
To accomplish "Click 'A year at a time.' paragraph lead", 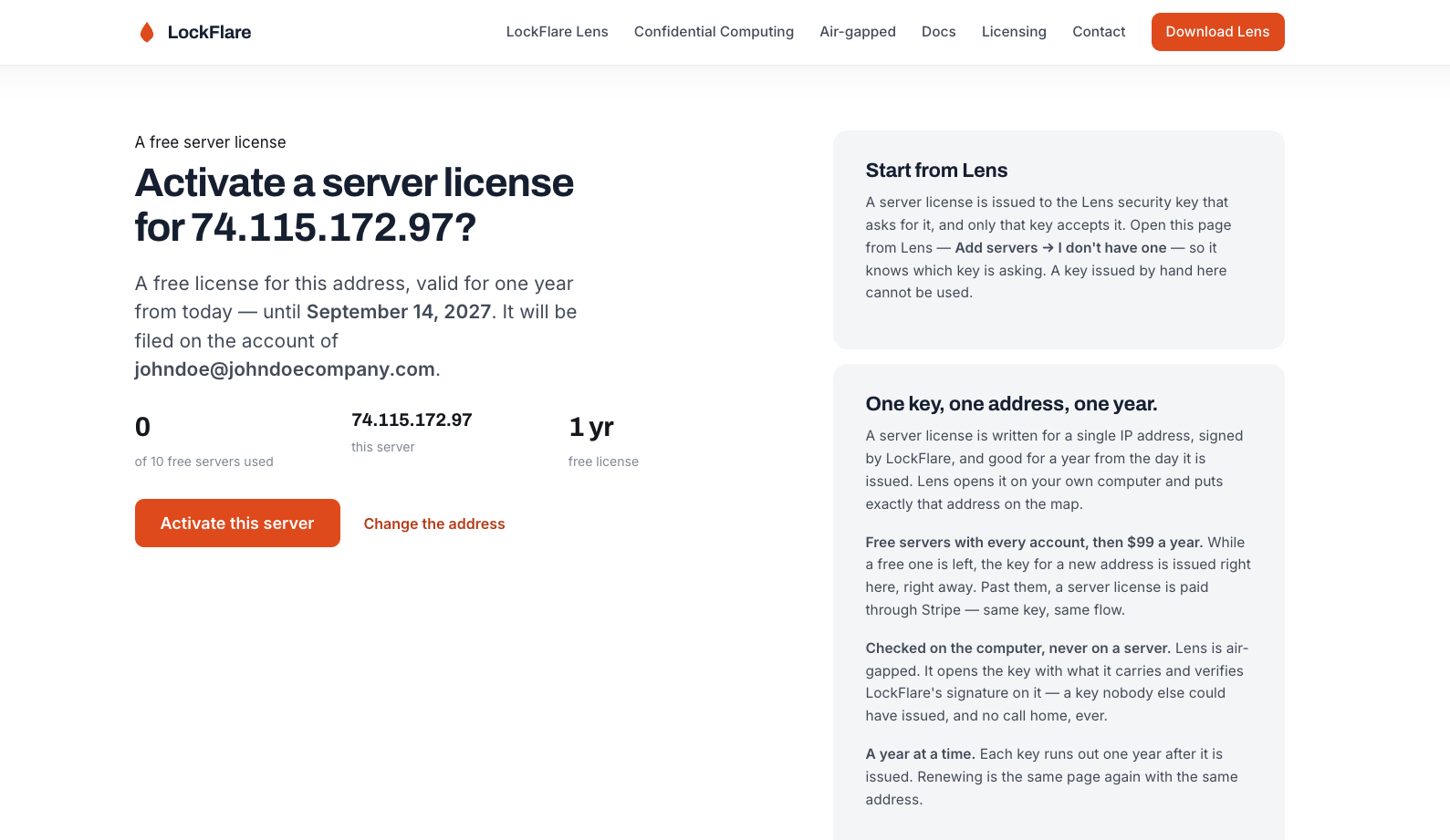I will [921, 754].
